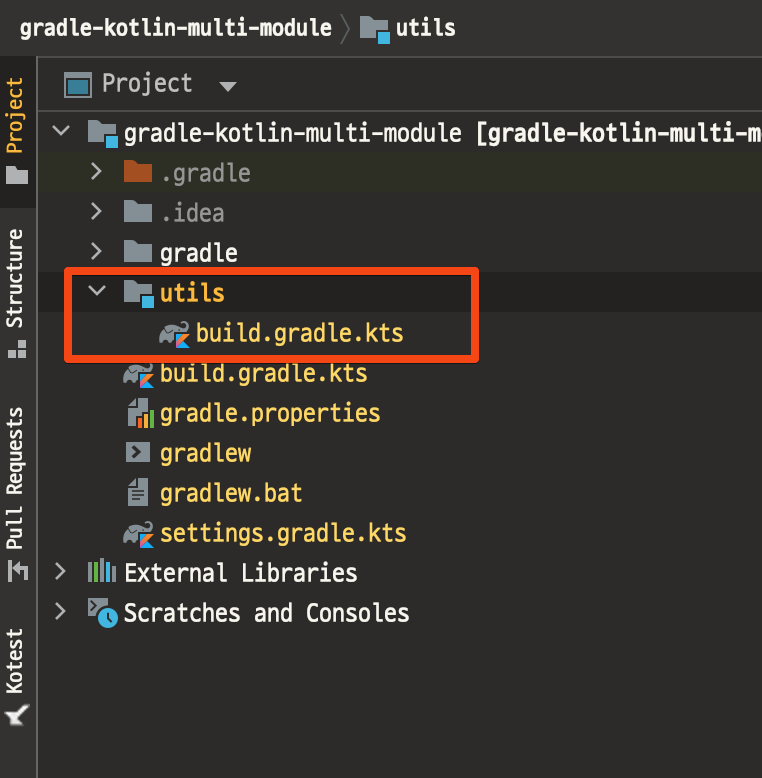Click Gradle icon of root build.gradle.kts
The width and height of the screenshot is (762, 778).
point(138,376)
